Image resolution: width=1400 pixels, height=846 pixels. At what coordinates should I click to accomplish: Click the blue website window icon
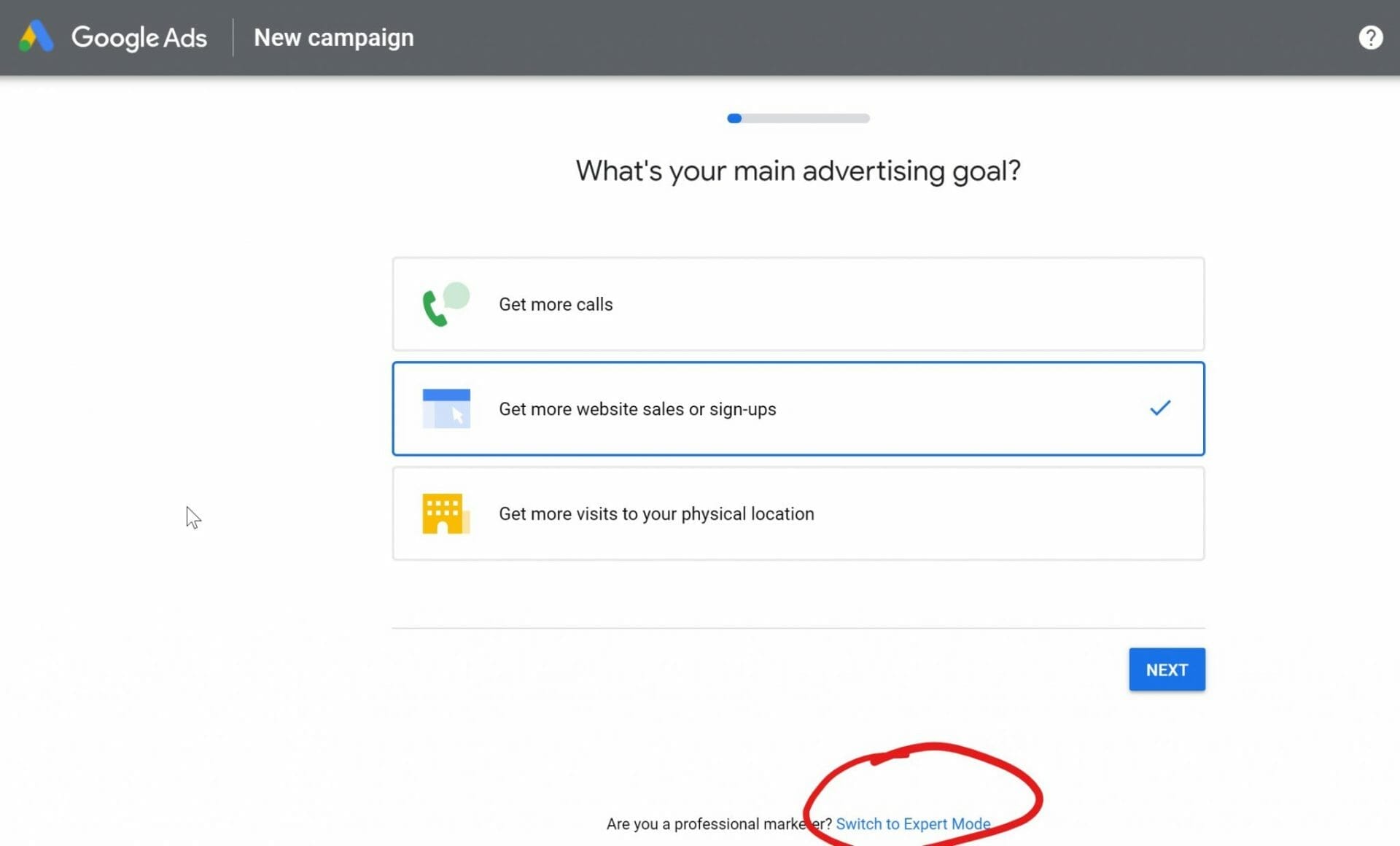pos(446,408)
